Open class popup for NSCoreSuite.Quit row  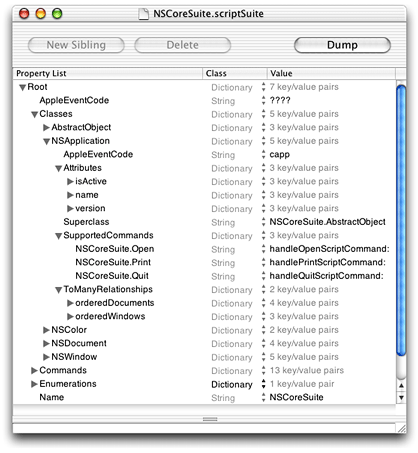[x=263, y=276]
